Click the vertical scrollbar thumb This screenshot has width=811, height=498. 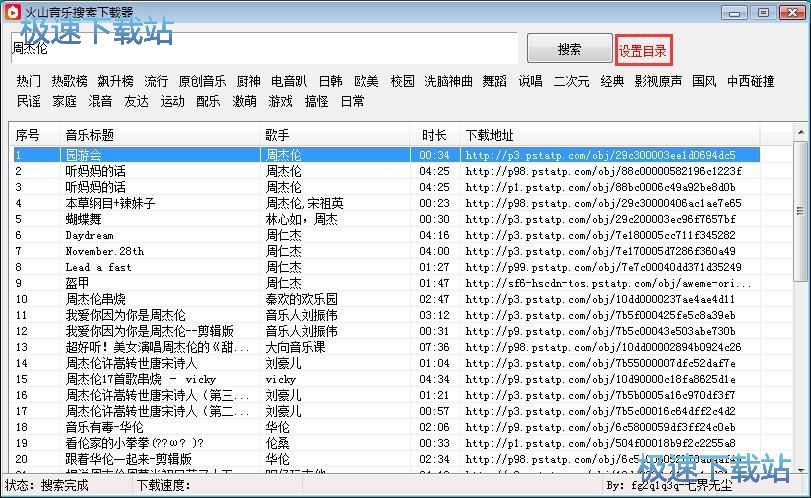click(800, 211)
